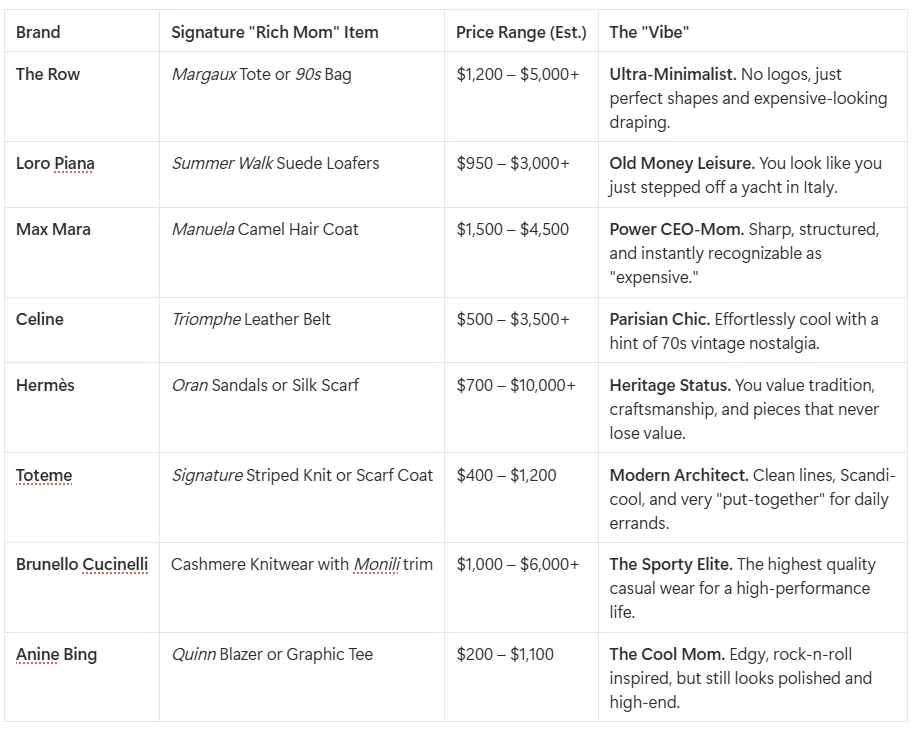Click the Celine brand name
This screenshot has width=919, height=730.
[40, 319]
